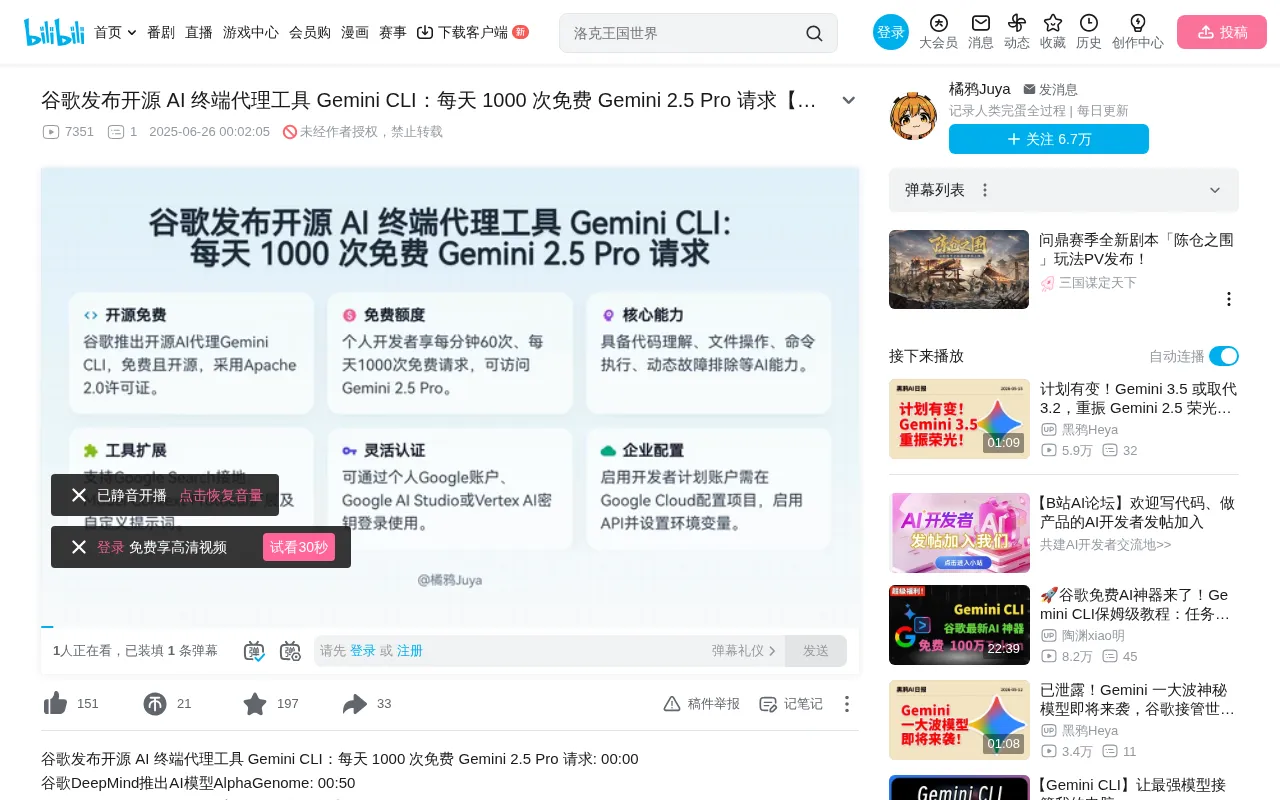The width and height of the screenshot is (1280, 800).
Task: Like the video with thumbs-up icon
Action: click(x=56, y=704)
